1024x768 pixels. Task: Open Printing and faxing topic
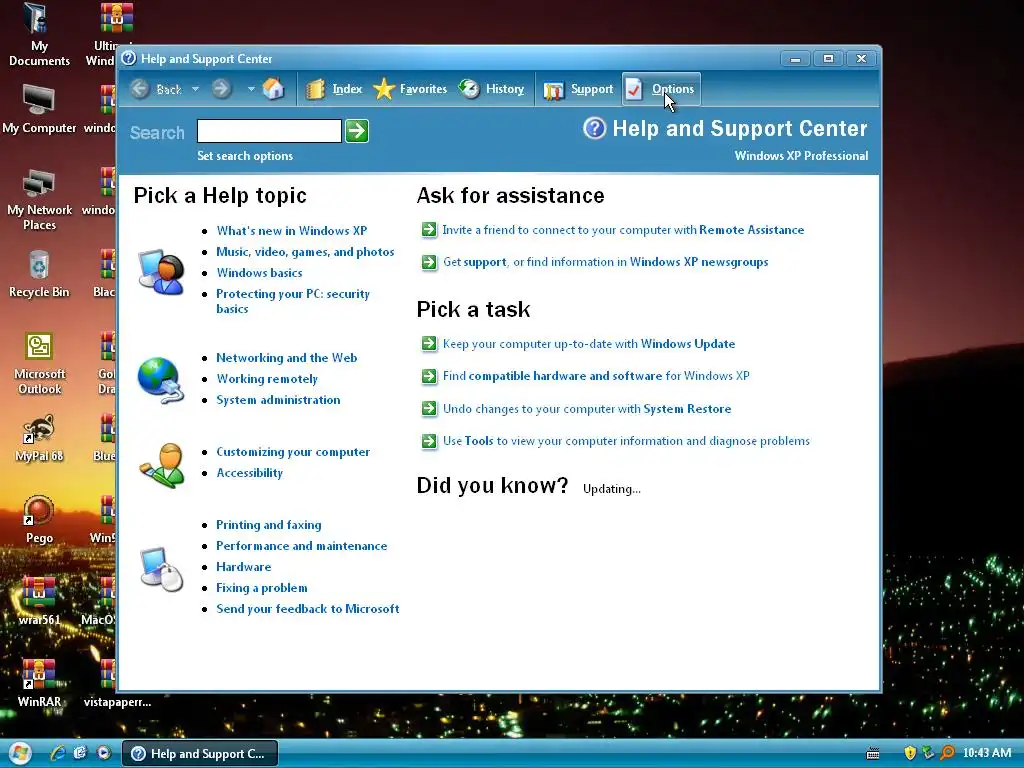[268, 525]
